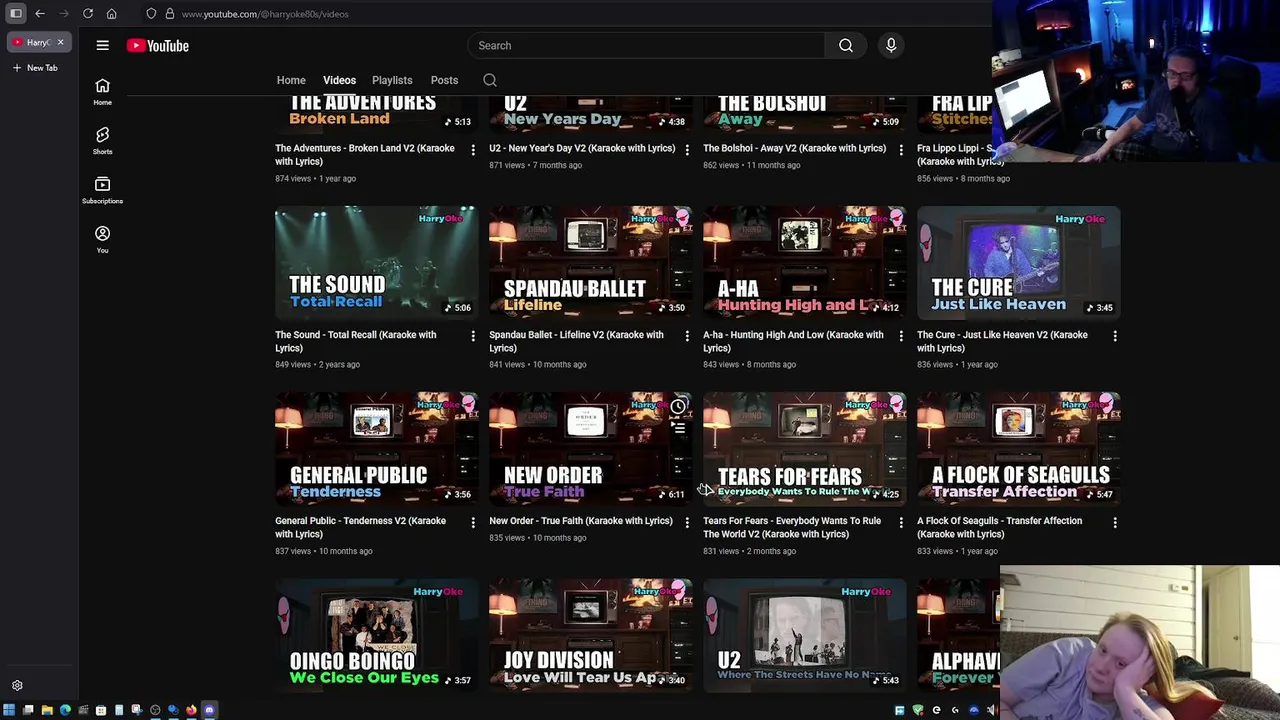Switch to the Playlists tab
Viewport: 1280px width, 720px height.
pyautogui.click(x=392, y=80)
